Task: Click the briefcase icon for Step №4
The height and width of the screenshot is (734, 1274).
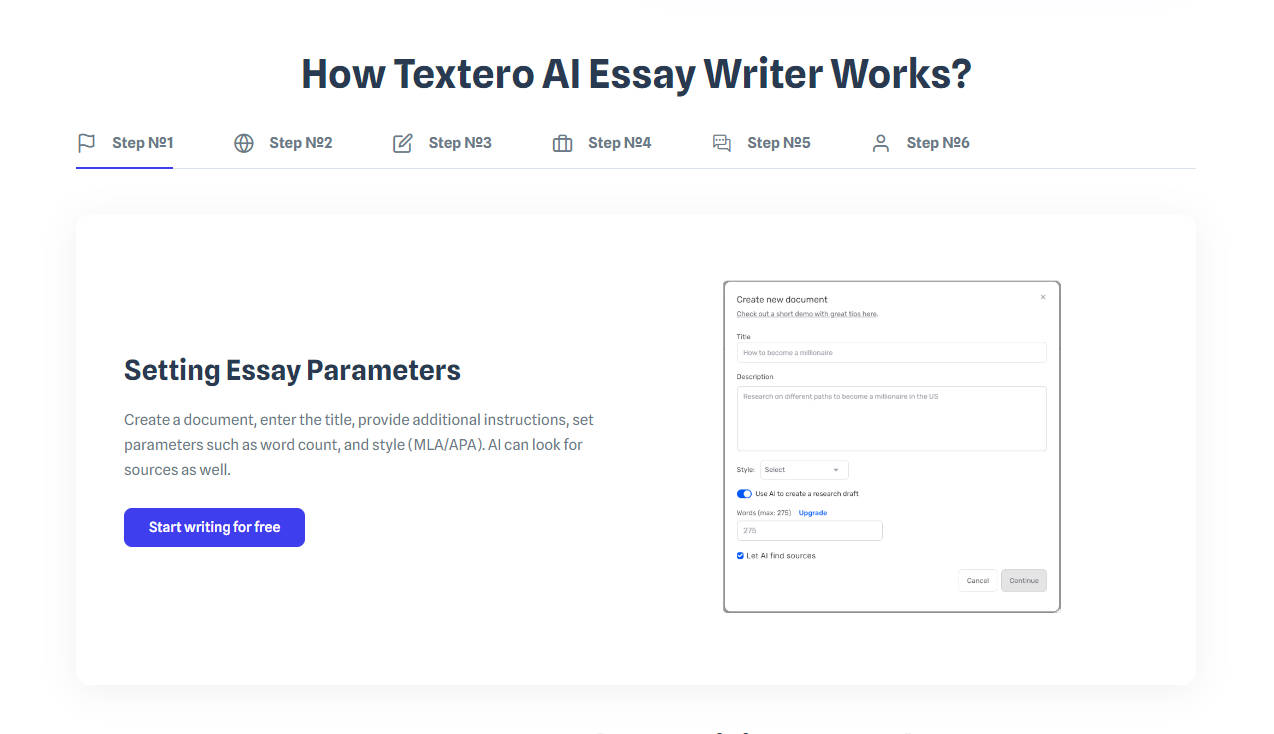Action: [x=562, y=143]
